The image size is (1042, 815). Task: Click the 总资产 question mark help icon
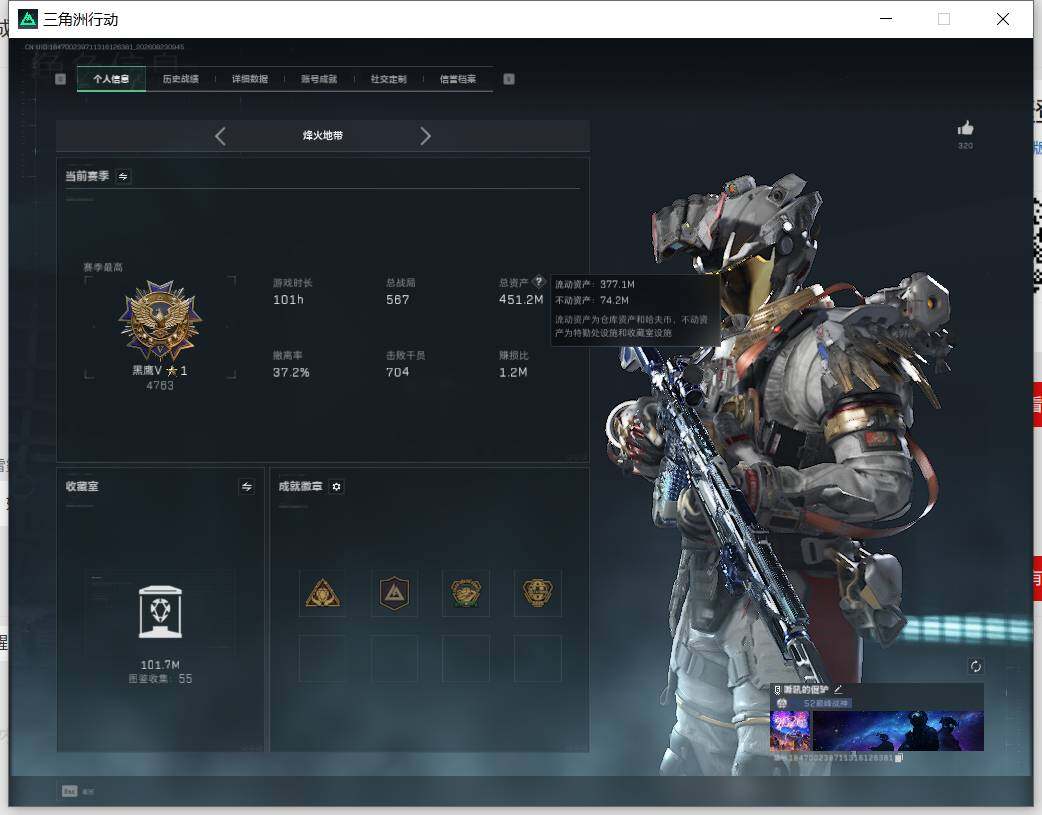click(539, 281)
